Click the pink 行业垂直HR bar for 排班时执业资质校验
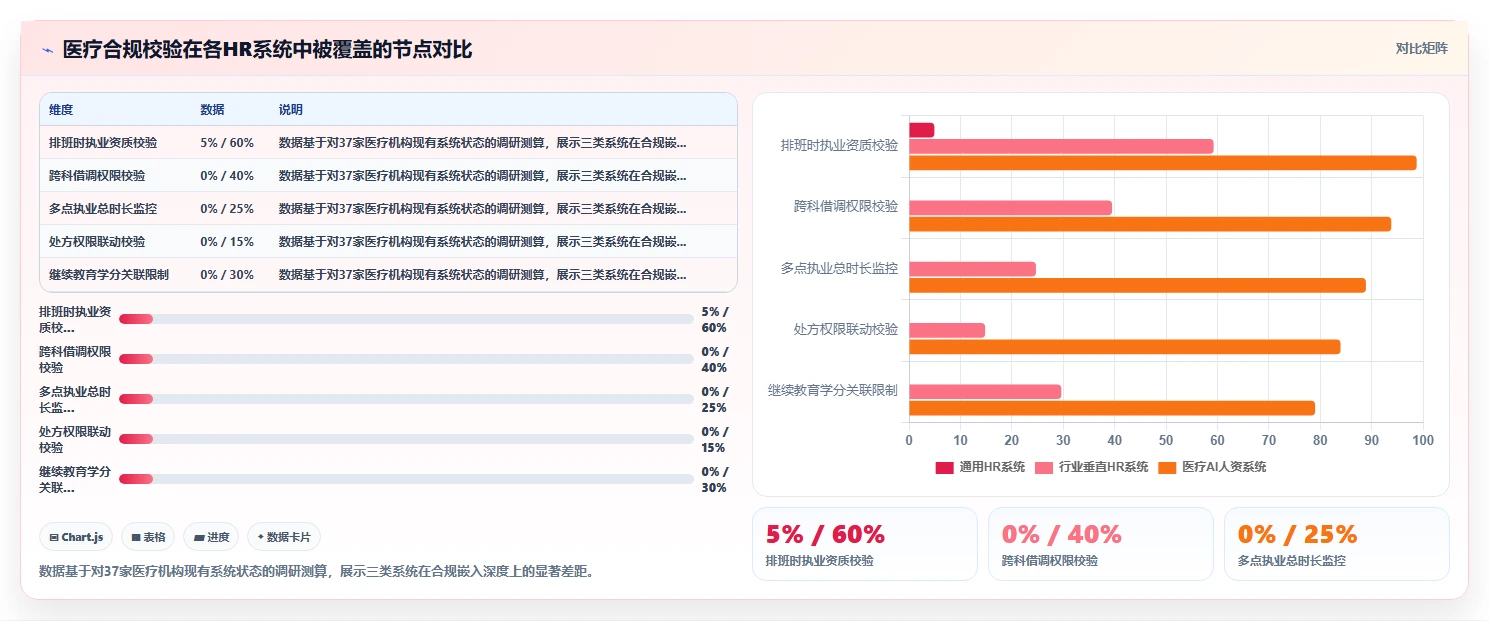Viewport: 1489px width, 621px height. [x=1061, y=146]
